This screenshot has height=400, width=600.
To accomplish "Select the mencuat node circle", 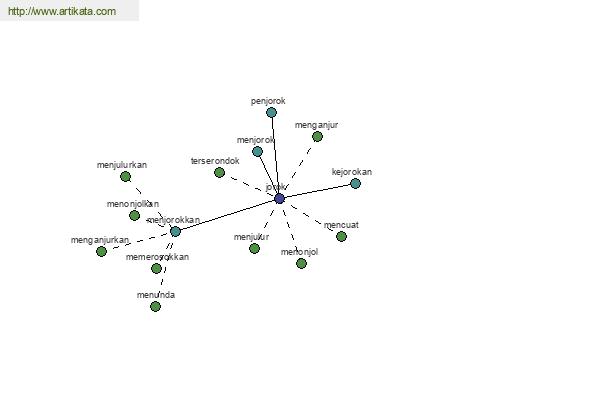I will 341,237.
